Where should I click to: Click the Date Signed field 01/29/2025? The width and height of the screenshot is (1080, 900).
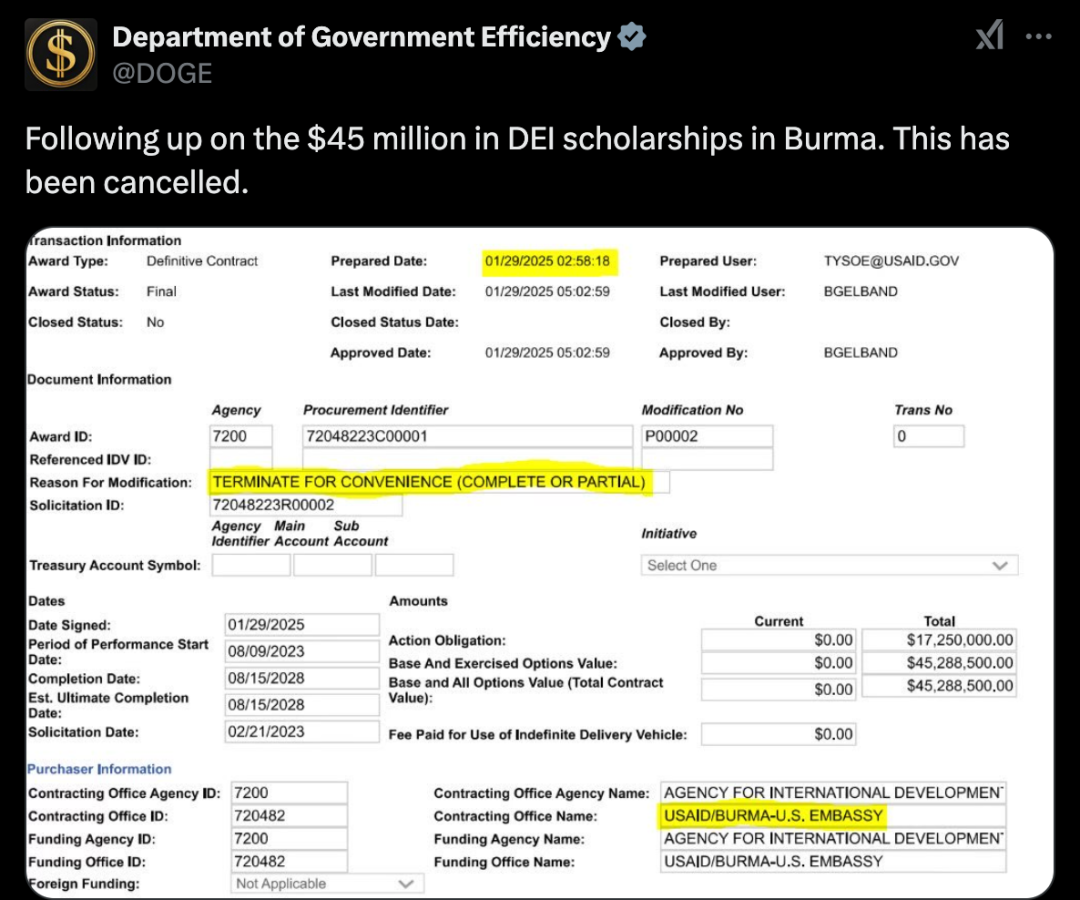point(302,625)
